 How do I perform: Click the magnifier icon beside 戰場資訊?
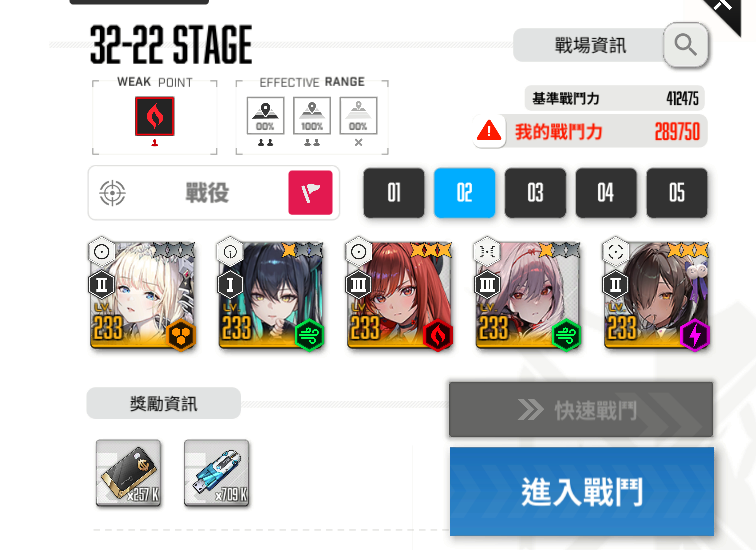pos(685,45)
